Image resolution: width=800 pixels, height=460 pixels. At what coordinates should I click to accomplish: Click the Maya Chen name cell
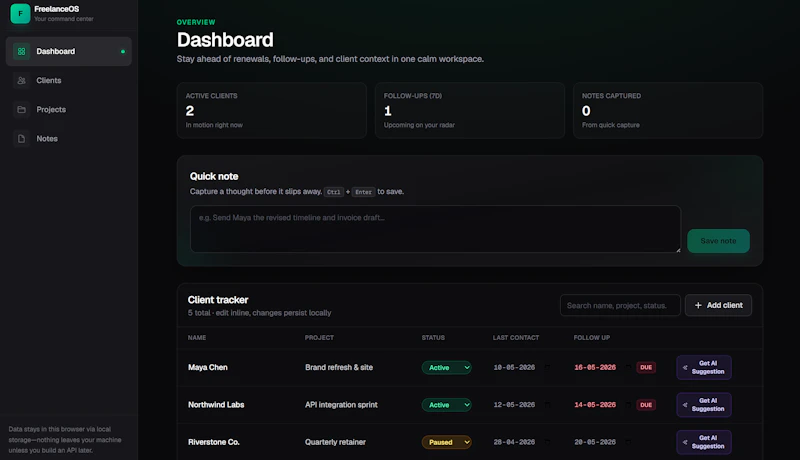pos(208,368)
